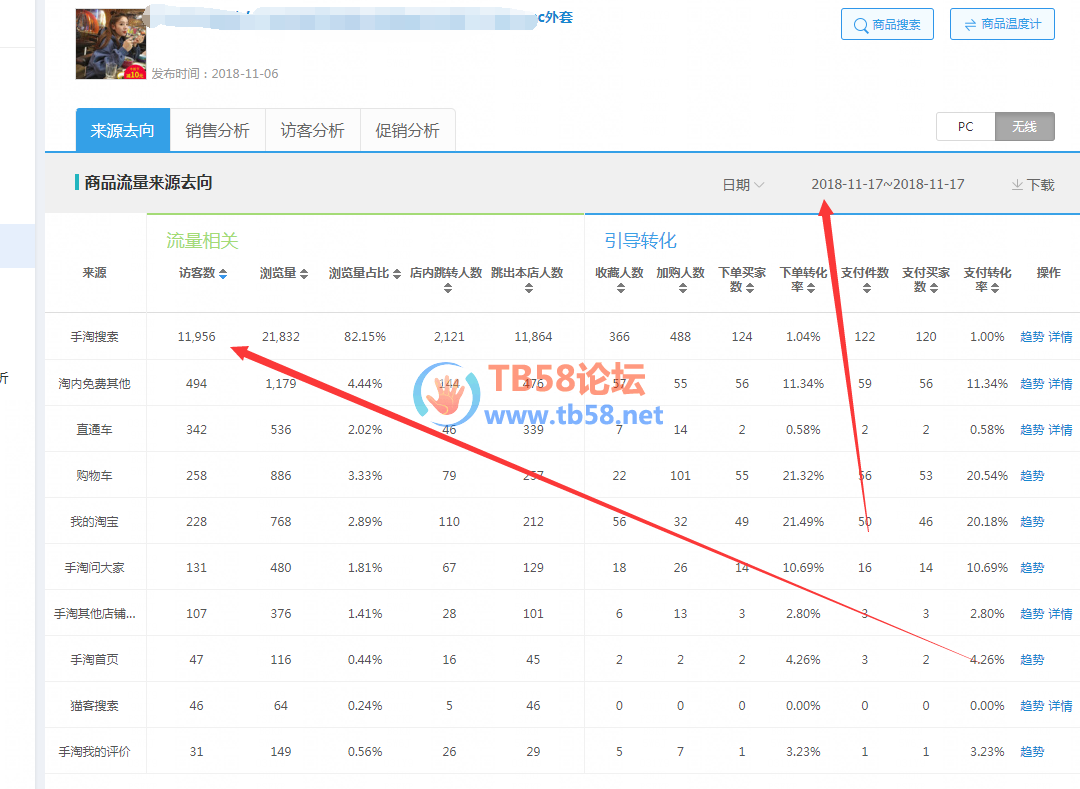Viewport: 1080px width, 789px height.
Task: Click source name 直通车
Action: pos(94,430)
